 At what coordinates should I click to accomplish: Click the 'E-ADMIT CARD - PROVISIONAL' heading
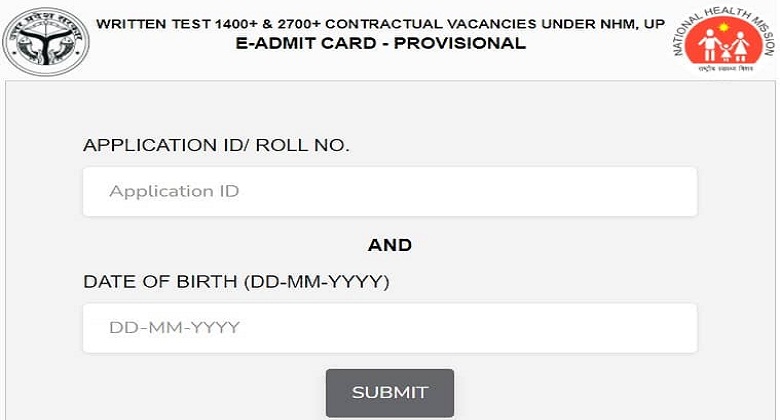[x=381, y=43]
